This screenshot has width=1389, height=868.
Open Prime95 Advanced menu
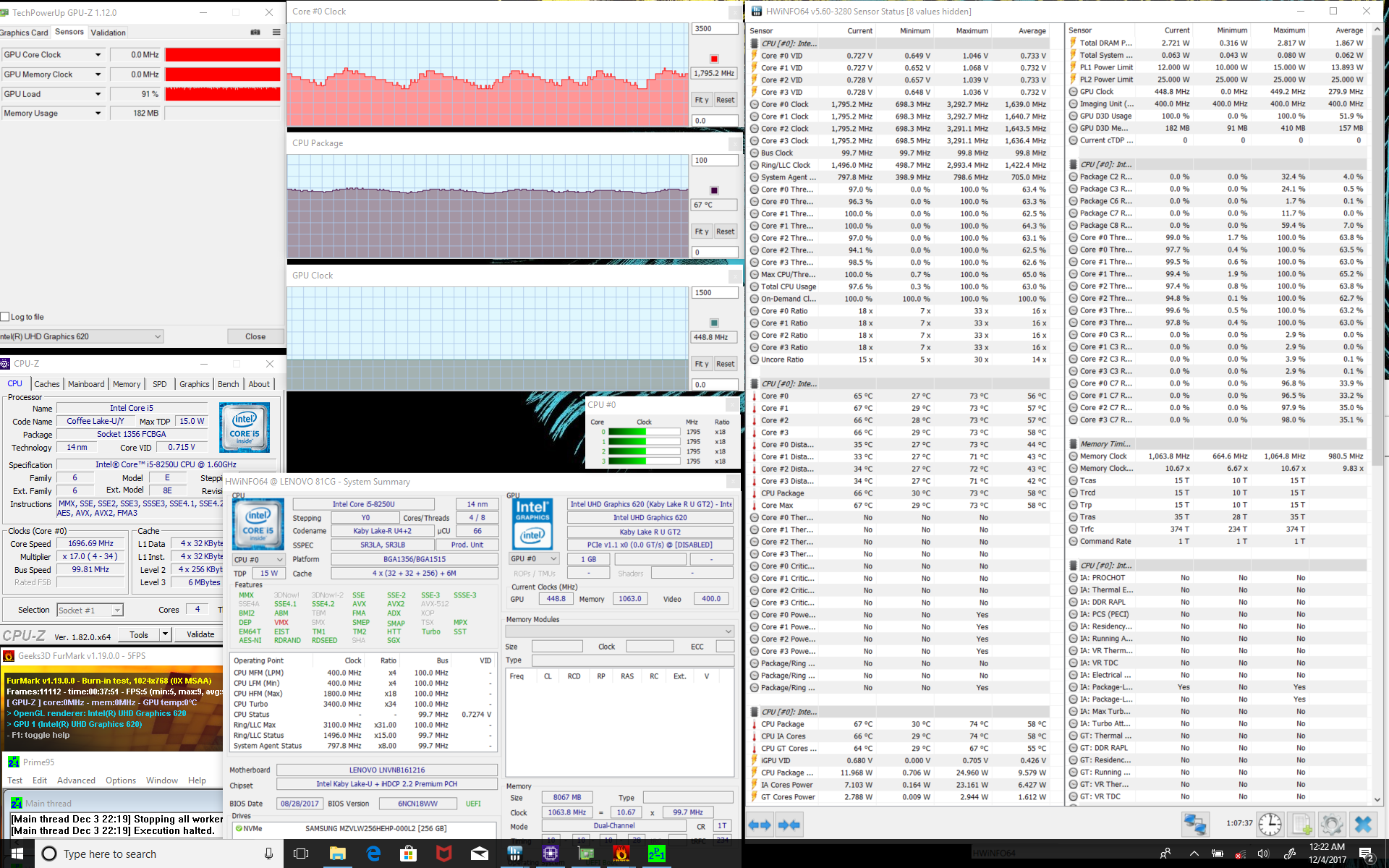[76, 780]
